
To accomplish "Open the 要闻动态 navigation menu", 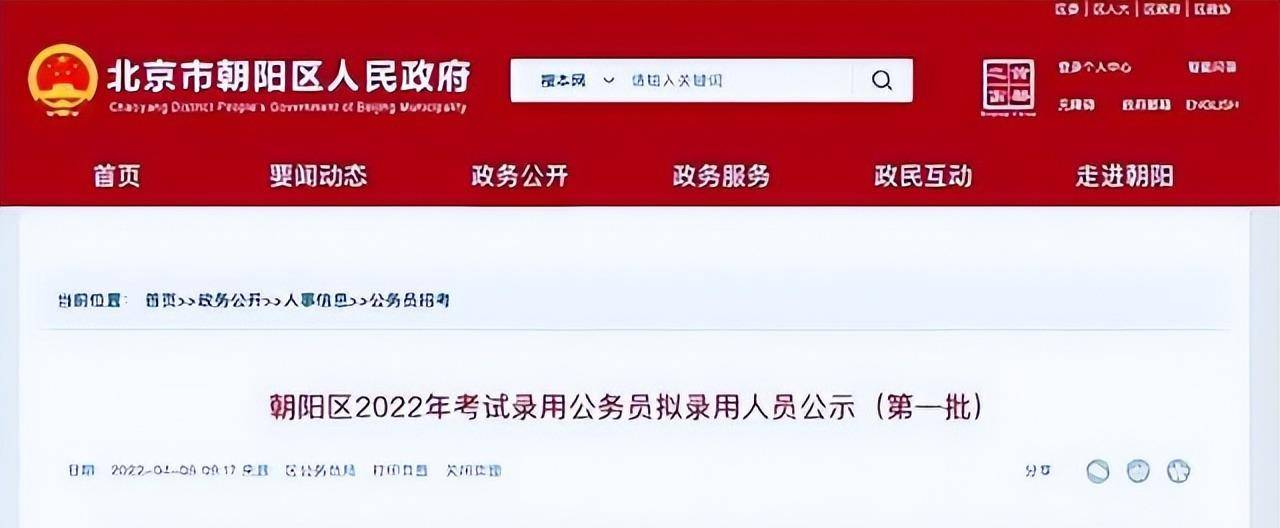I will point(318,176).
